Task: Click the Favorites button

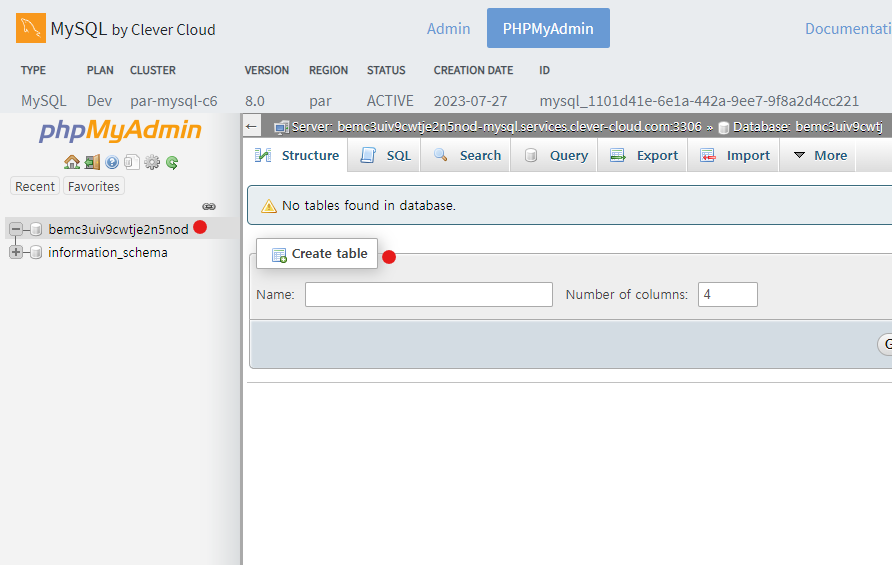Action: (x=94, y=186)
